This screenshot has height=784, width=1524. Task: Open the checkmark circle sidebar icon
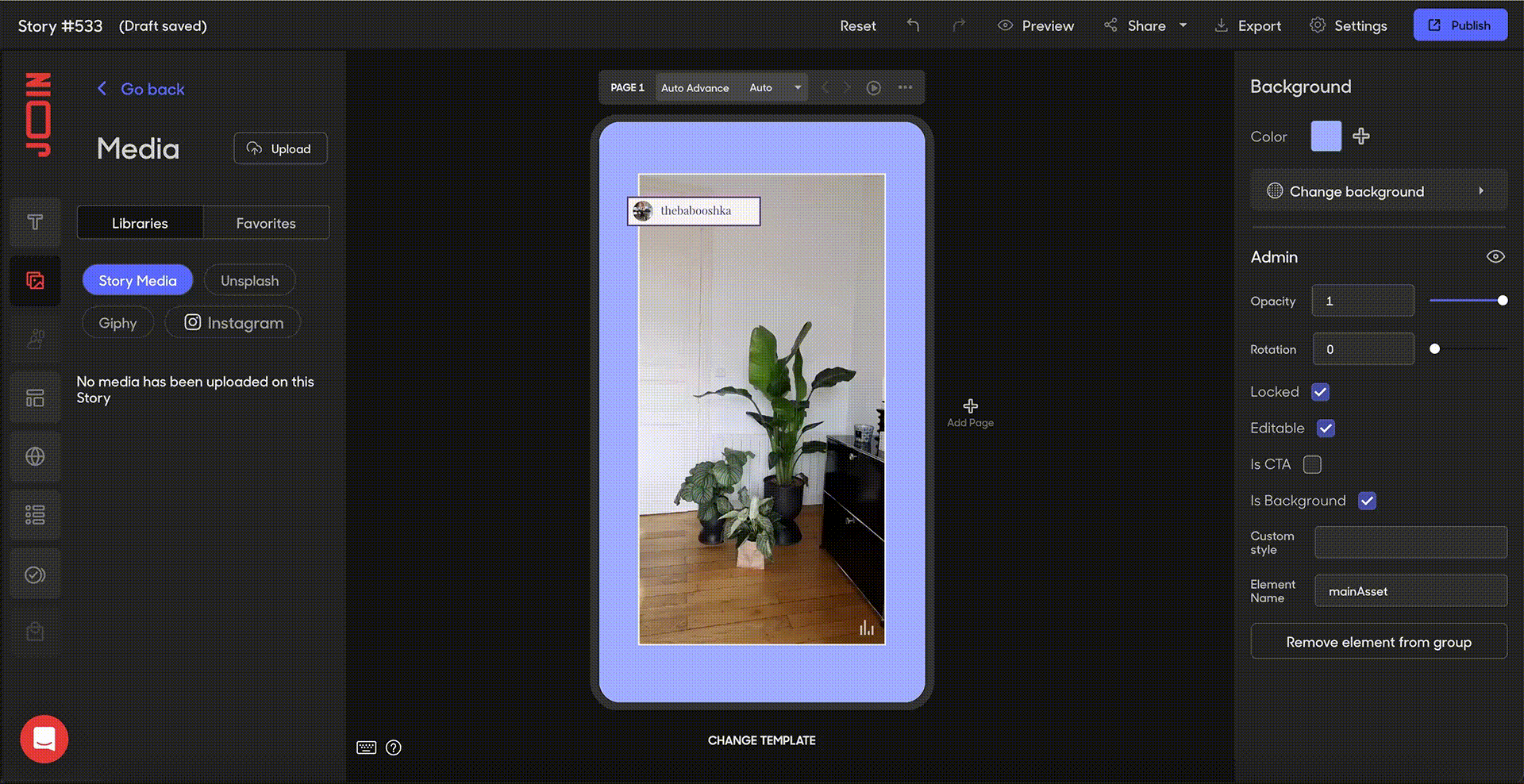tap(35, 574)
